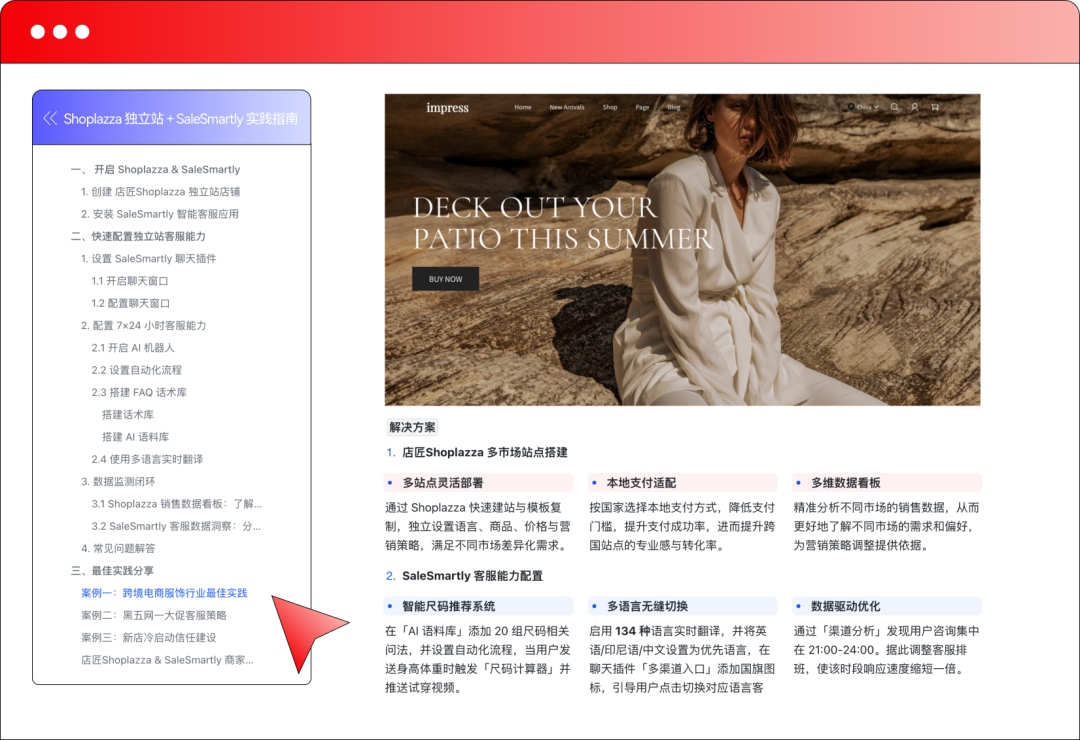Click heading SaleSmartly 客服能力配置

pyautogui.click(x=472, y=576)
